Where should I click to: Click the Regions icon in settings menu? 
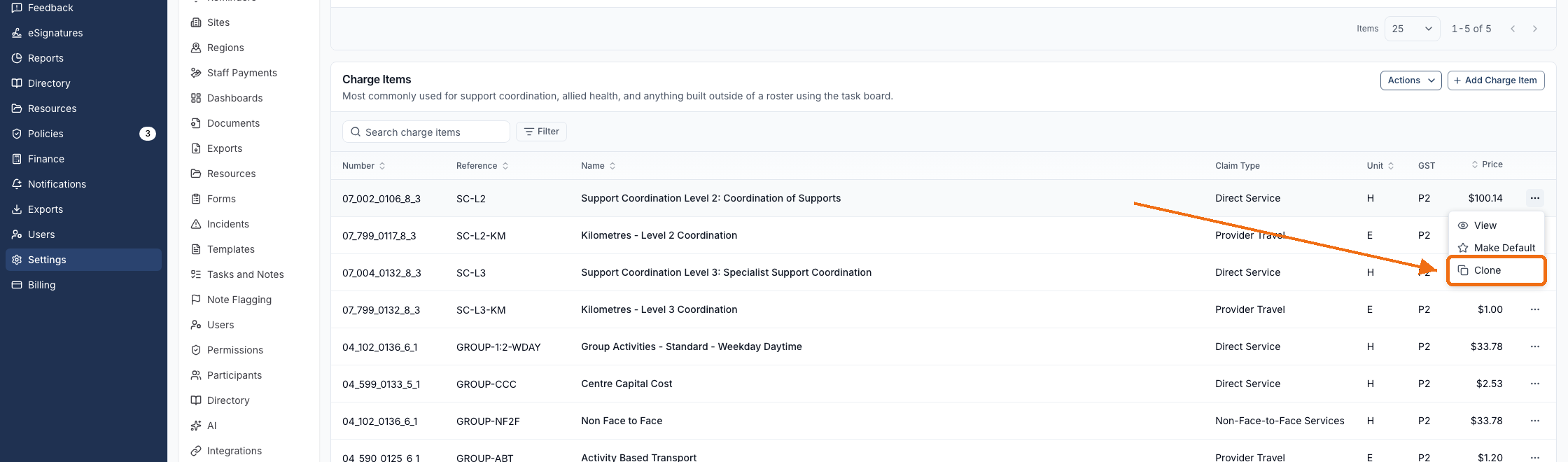click(x=196, y=48)
